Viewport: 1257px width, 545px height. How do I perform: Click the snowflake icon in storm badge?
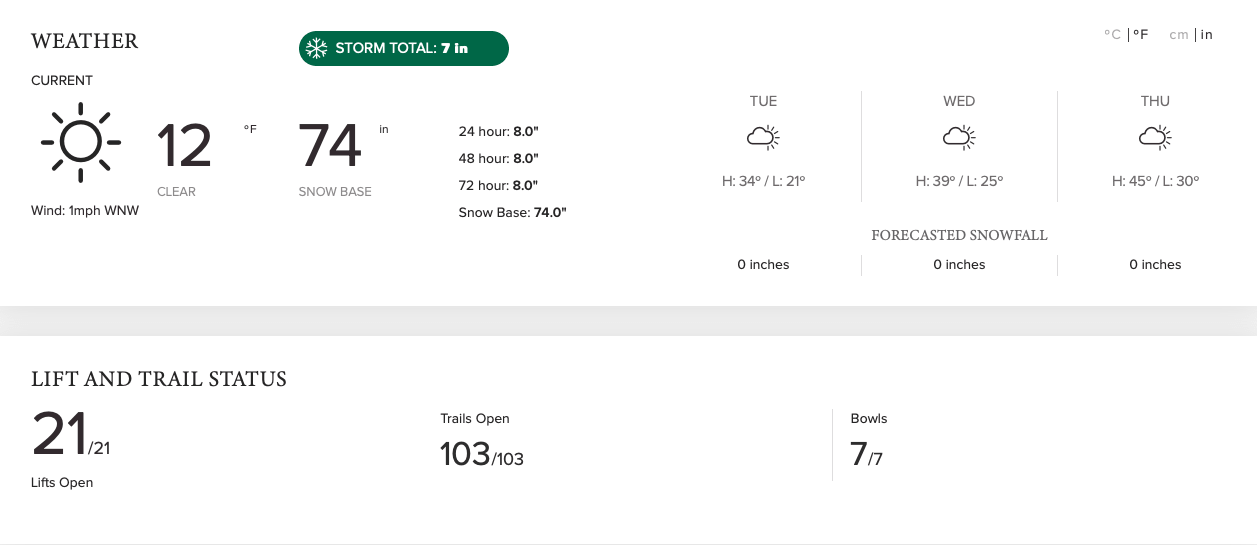[x=317, y=48]
